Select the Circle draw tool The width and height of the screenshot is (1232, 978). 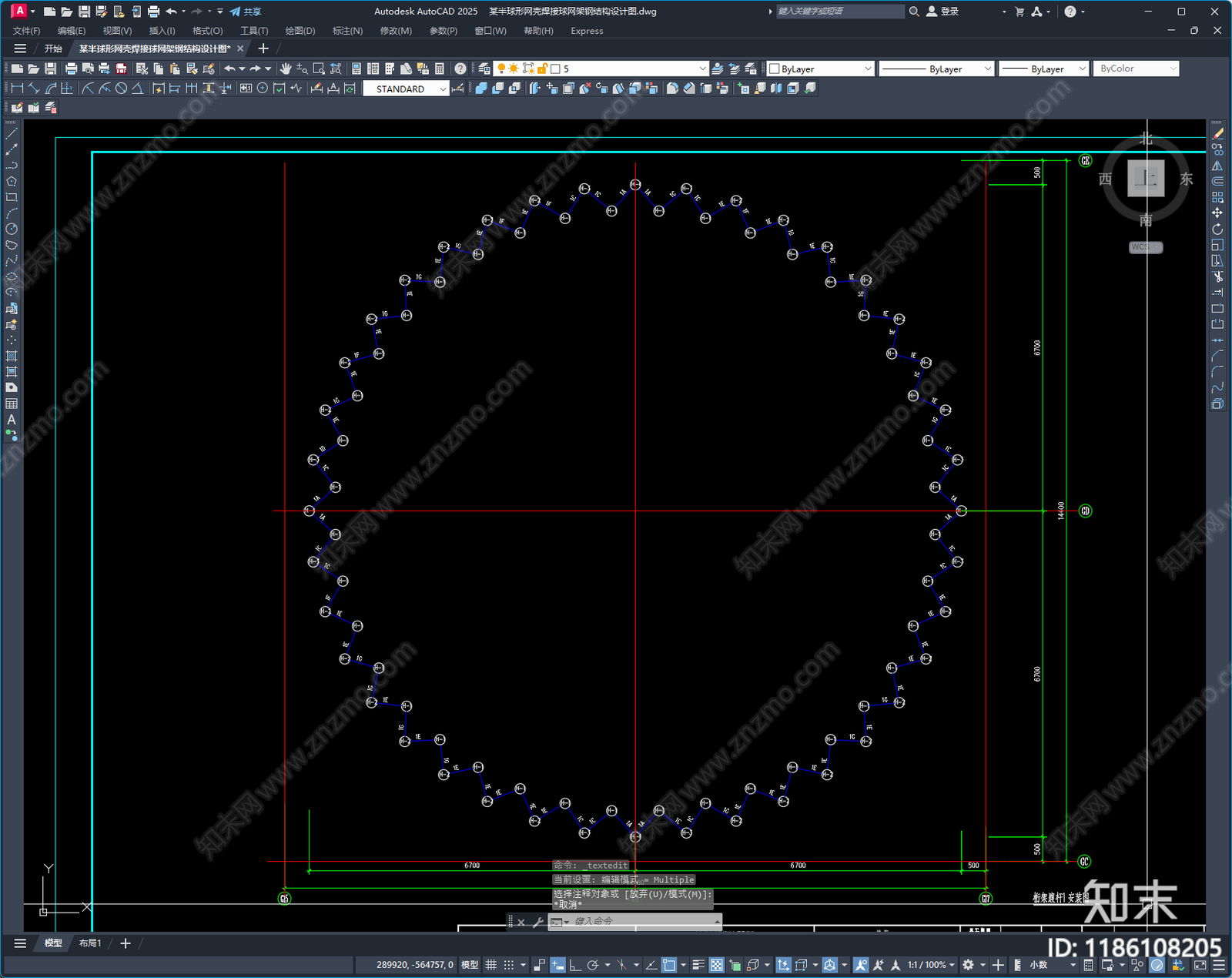pyautogui.click(x=11, y=229)
